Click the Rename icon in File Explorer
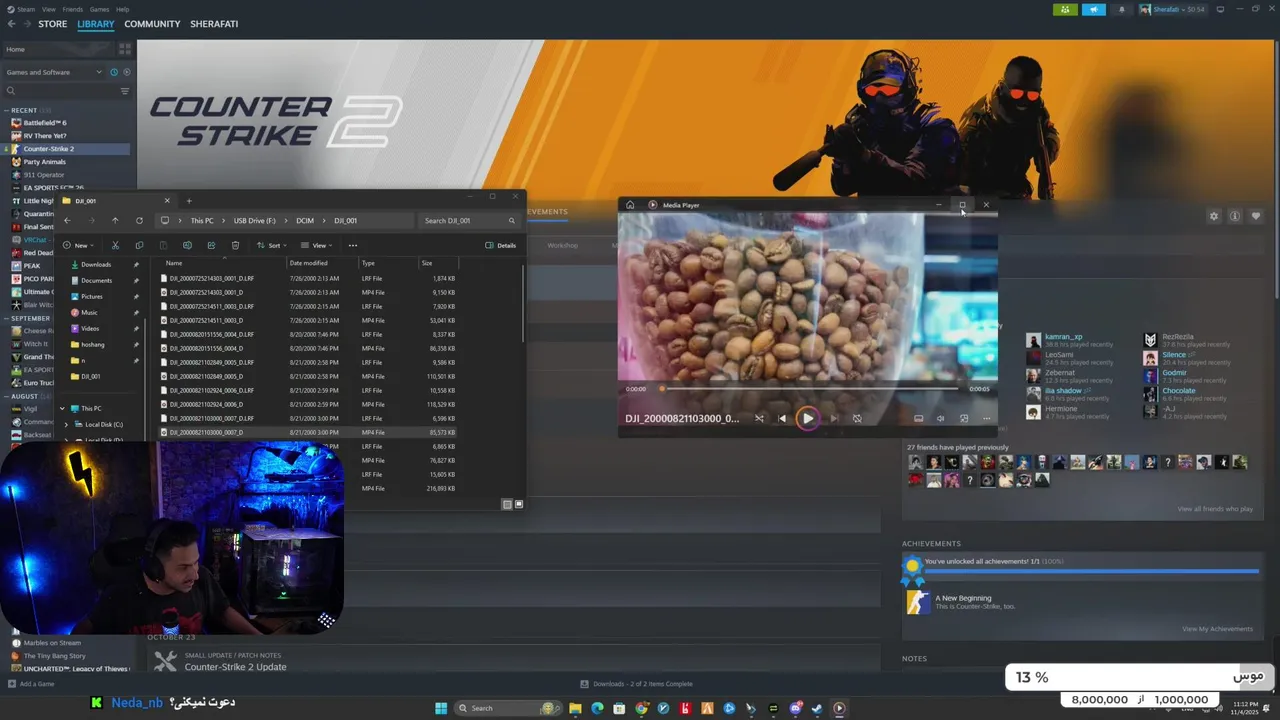The image size is (1280, 720). pyautogui.click(x=187, y=245)
